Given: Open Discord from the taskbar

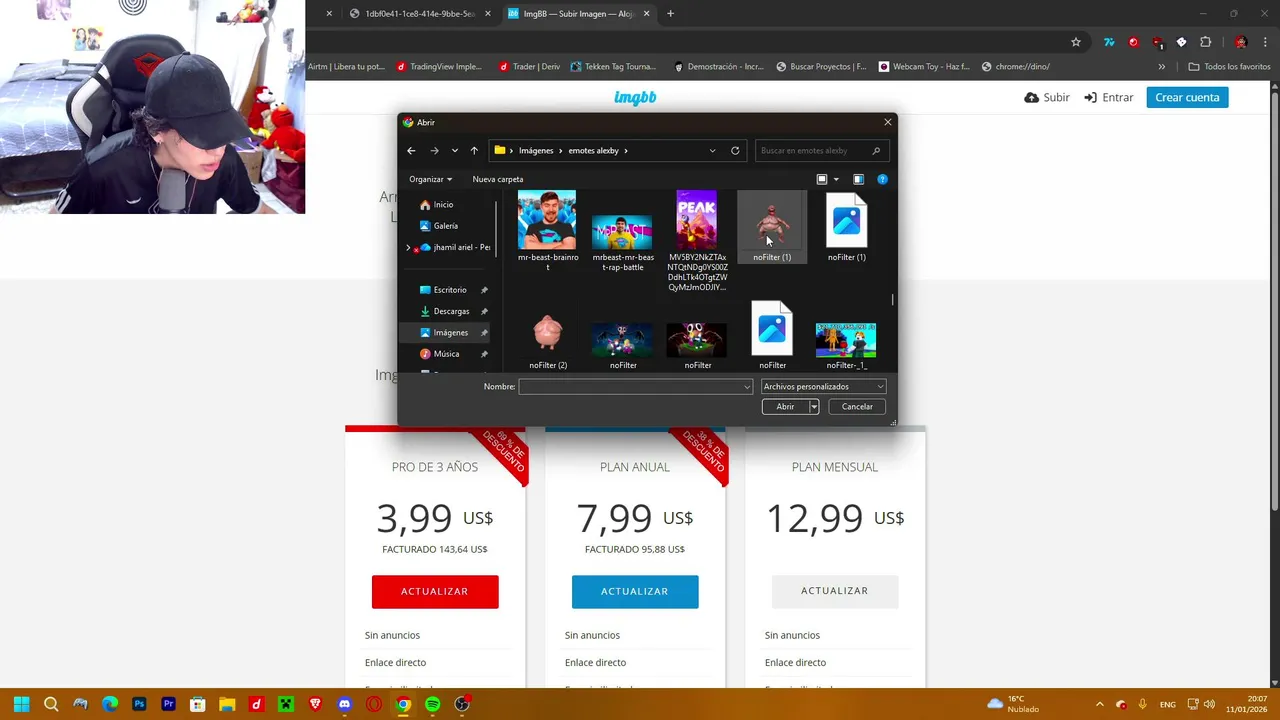Looking at the screenshot, I should click(x=344, y=704).
